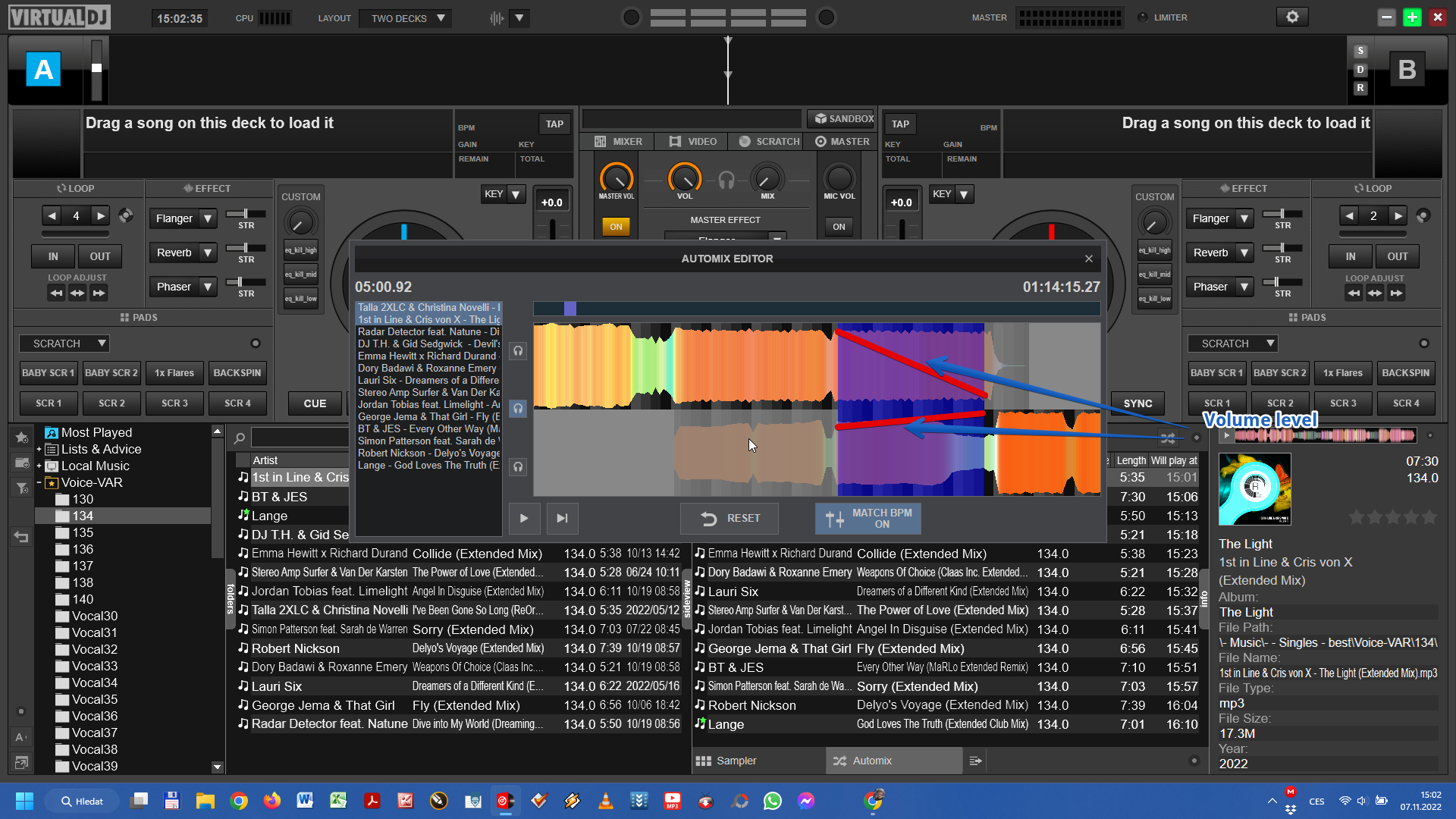Open Google Chrome from taskbar
Image resolution: width=1456 pixels, height=819 pixels.
[x=239, y=801]
